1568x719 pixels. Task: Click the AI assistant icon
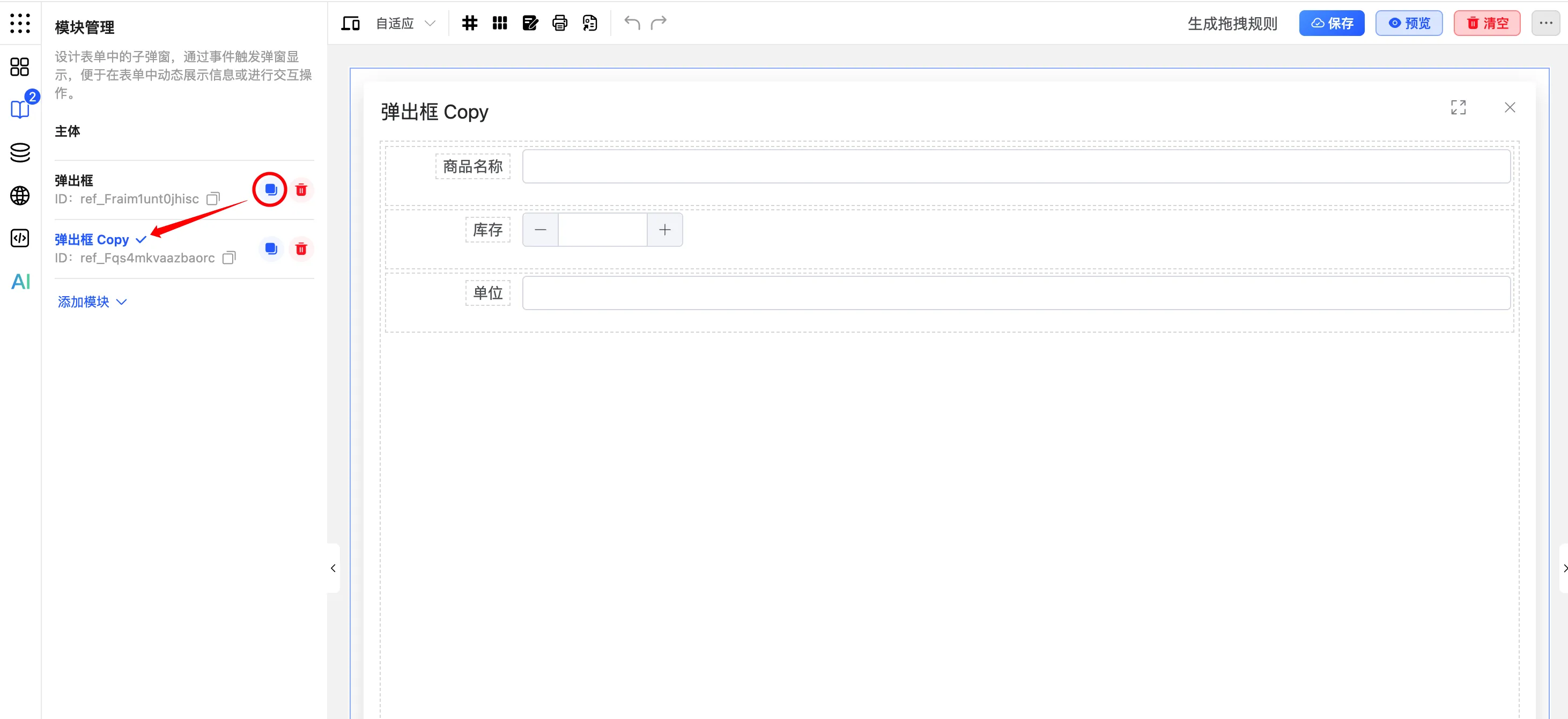20,282
